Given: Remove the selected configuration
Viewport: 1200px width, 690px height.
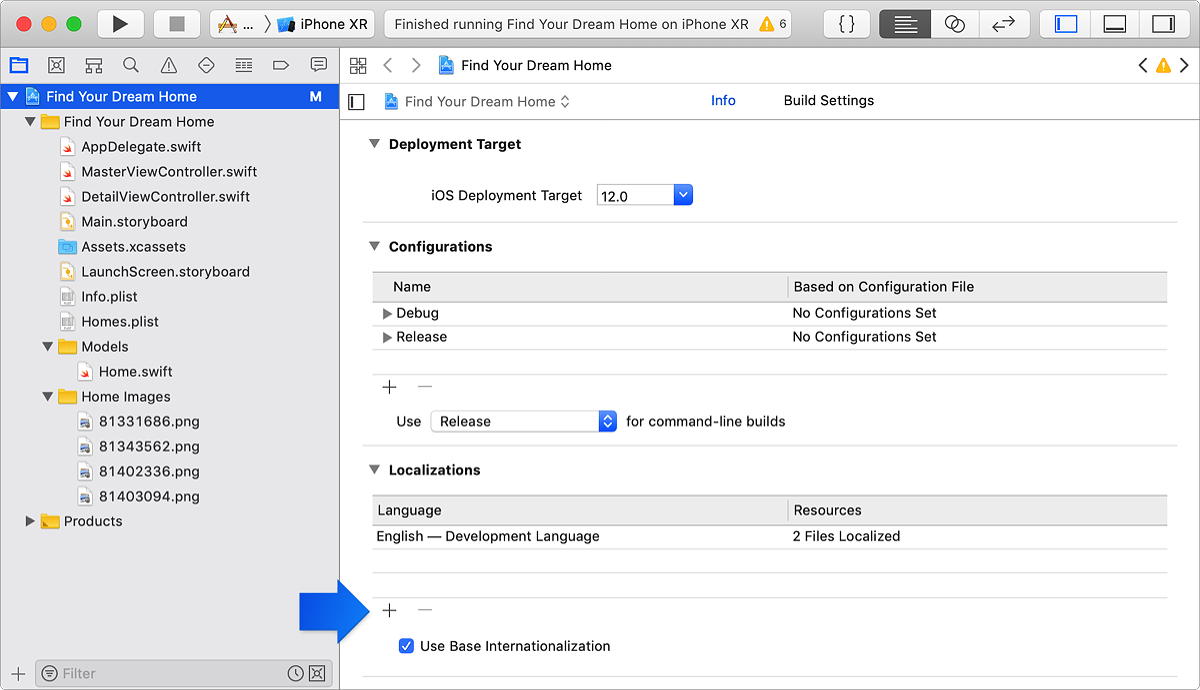Looking at the screenshot, I should (x=425, y=387).
